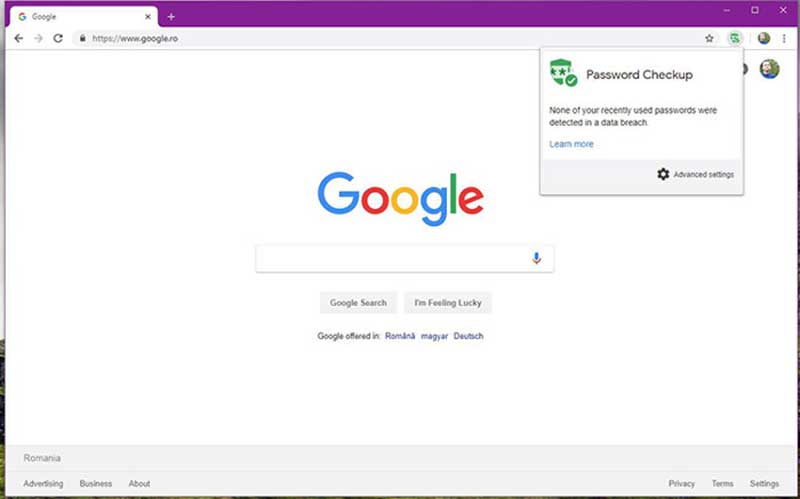Select the Google tab

84,17
